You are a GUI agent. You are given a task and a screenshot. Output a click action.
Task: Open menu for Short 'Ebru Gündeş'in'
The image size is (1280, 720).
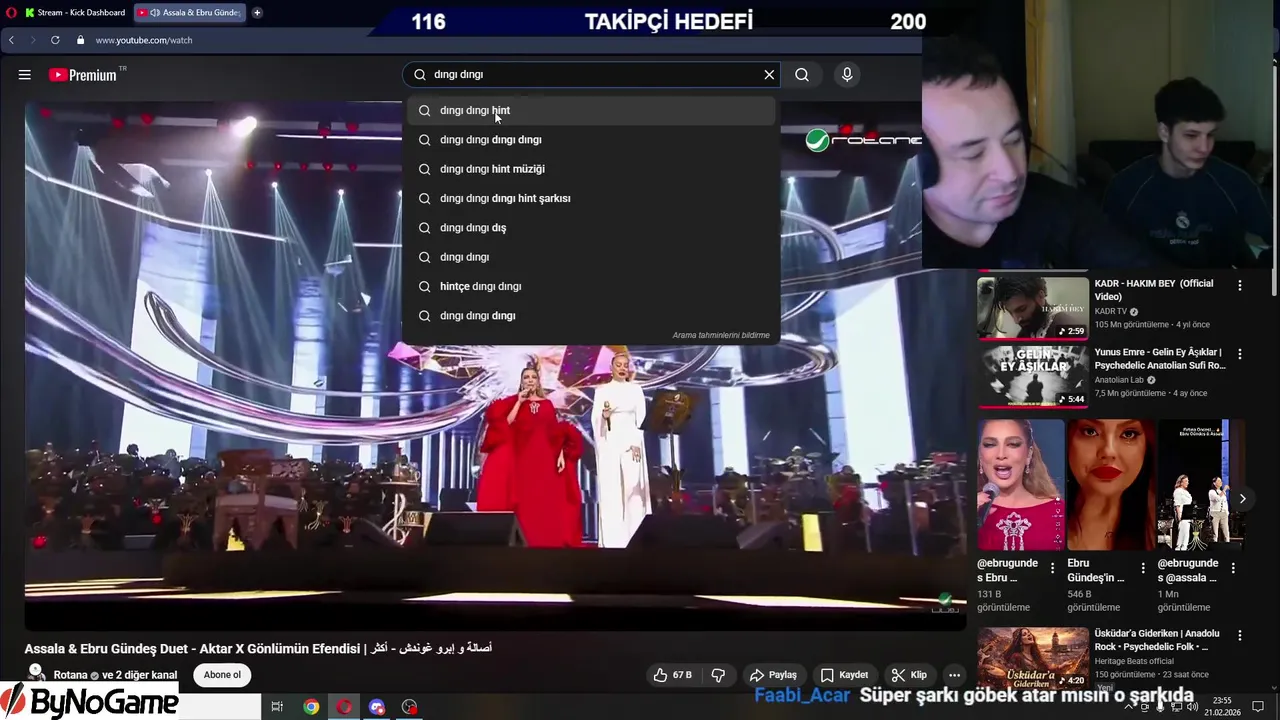[x=1142, y=568]
